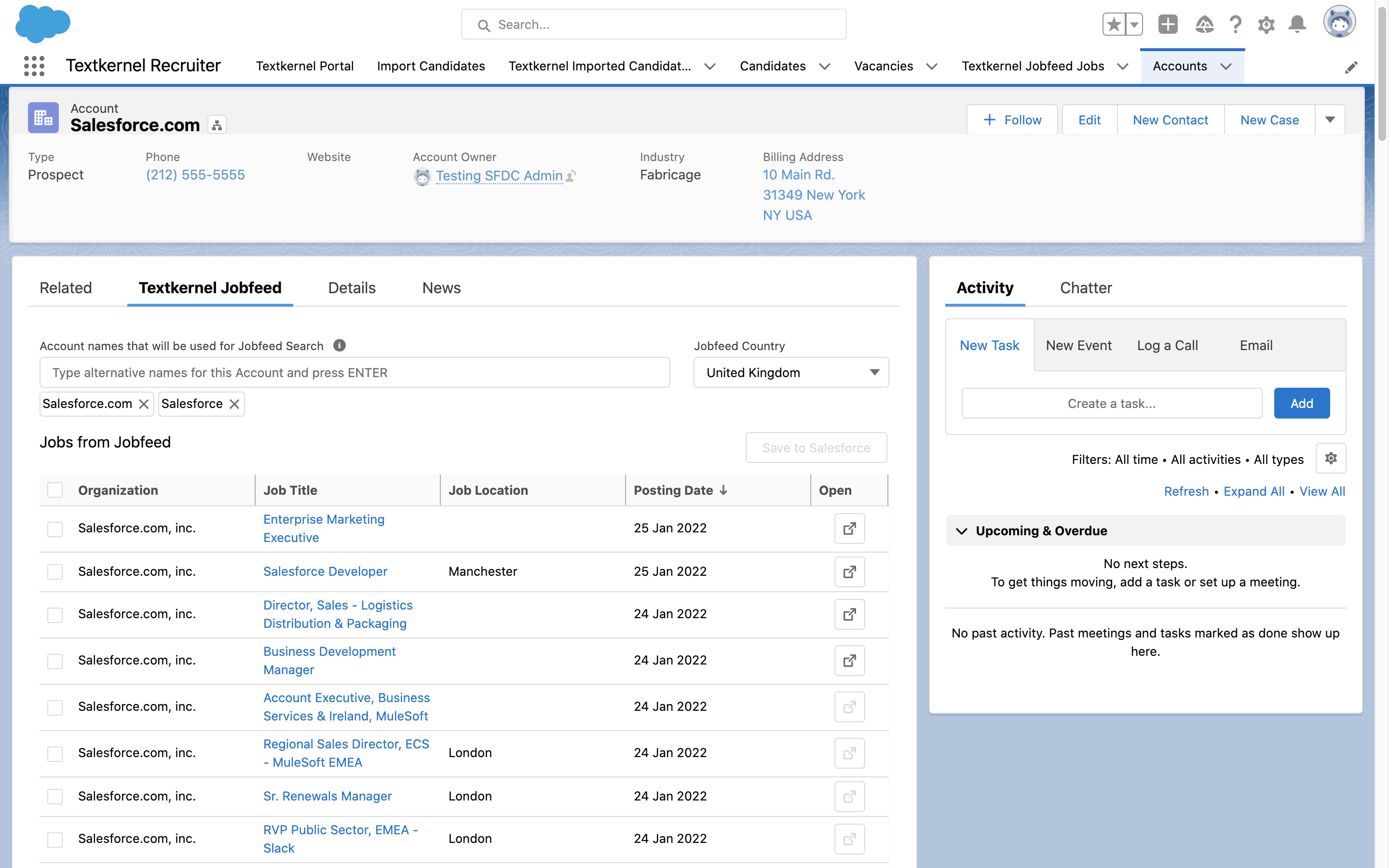
Task: Collapse the Upcoming & Overdue section
Action: [x=962, y=531]
